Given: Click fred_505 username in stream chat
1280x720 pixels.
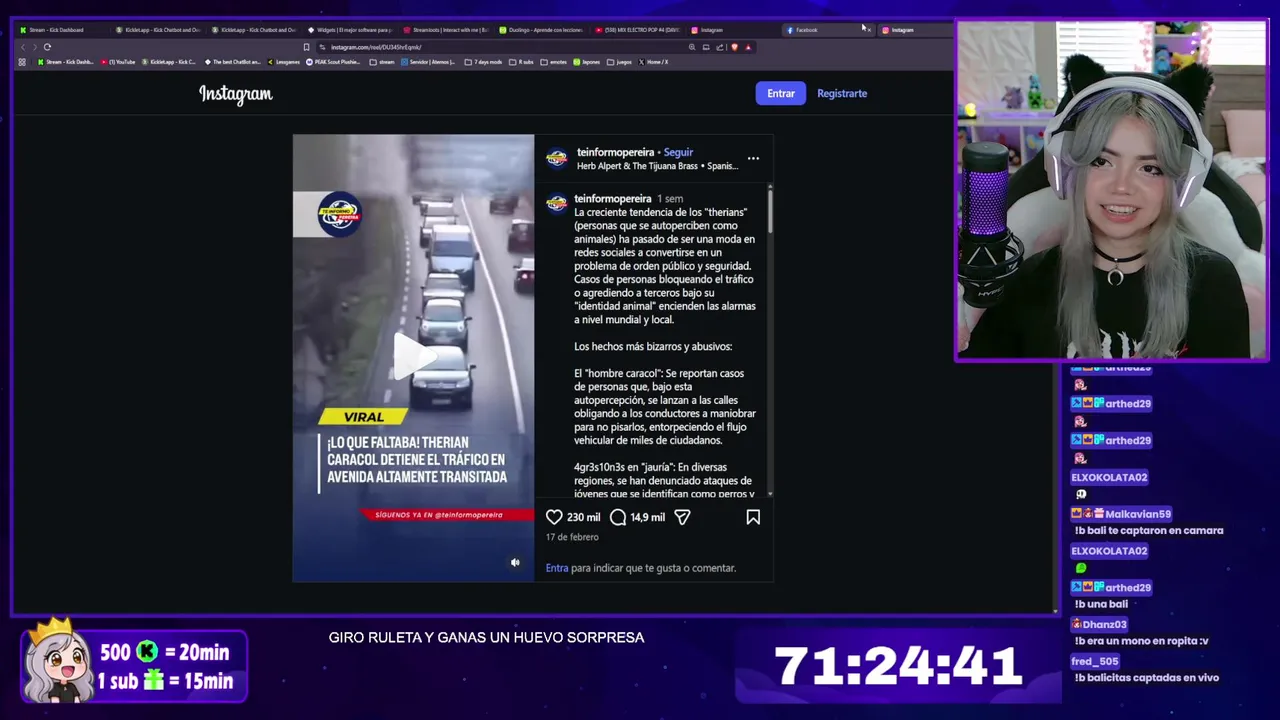Looking at the screenshot, I should (1094, 661).
